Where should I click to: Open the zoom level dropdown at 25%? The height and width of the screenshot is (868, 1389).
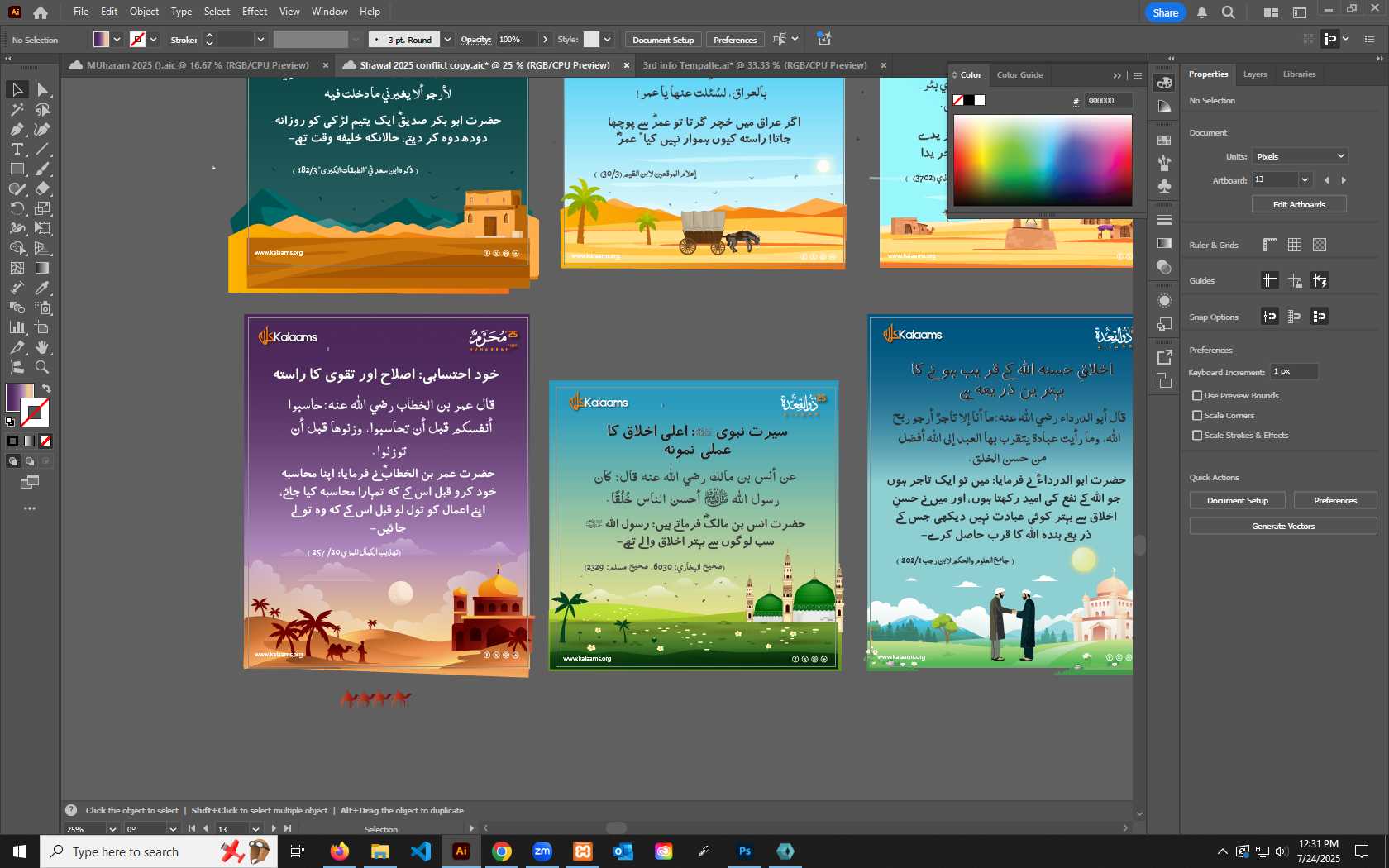pos(112,829)
